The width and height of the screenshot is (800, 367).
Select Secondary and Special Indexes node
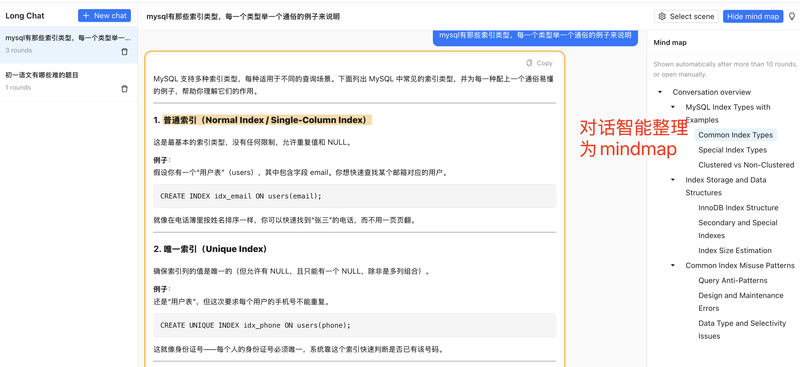(x=738, y=229)
